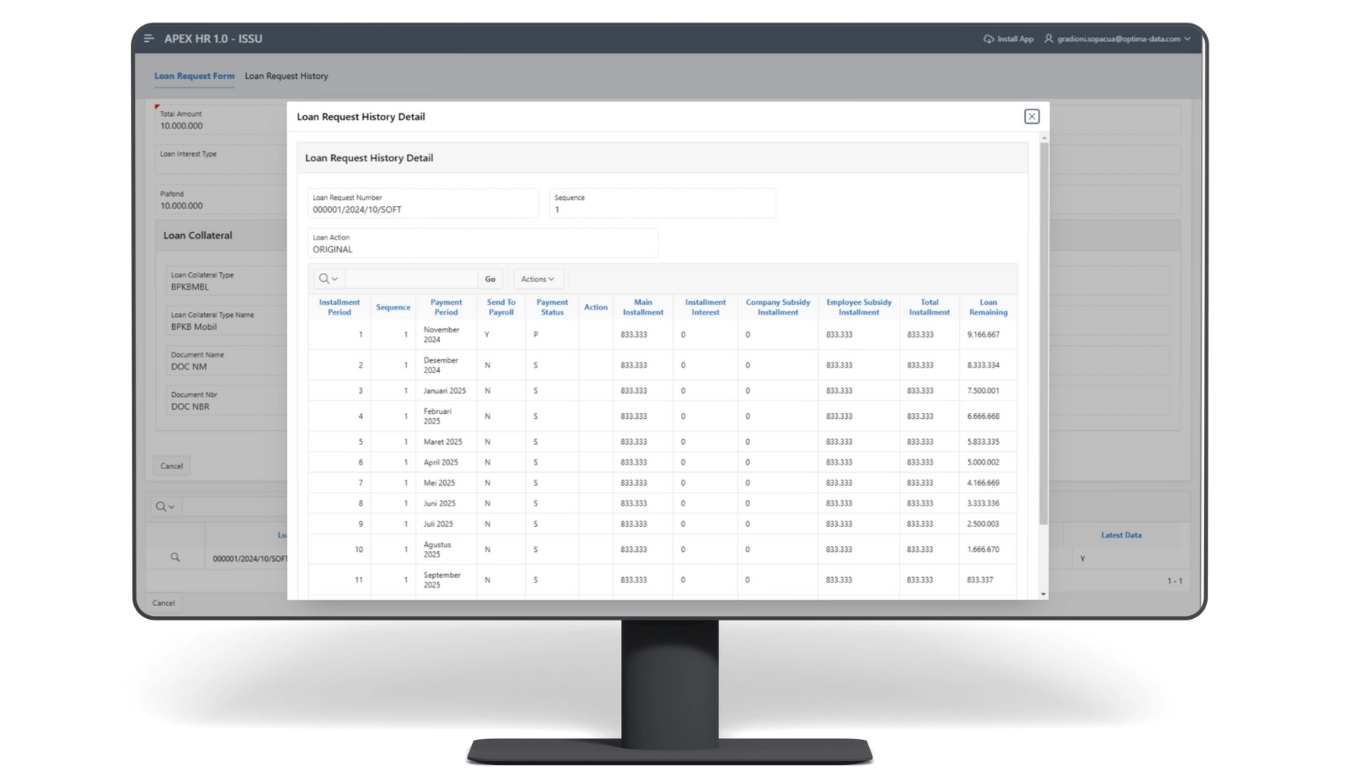Close the Loan Request History Detail dialog
Image resolution: width=1366 pixels, height=768 pixels.
coord(1031,117)
